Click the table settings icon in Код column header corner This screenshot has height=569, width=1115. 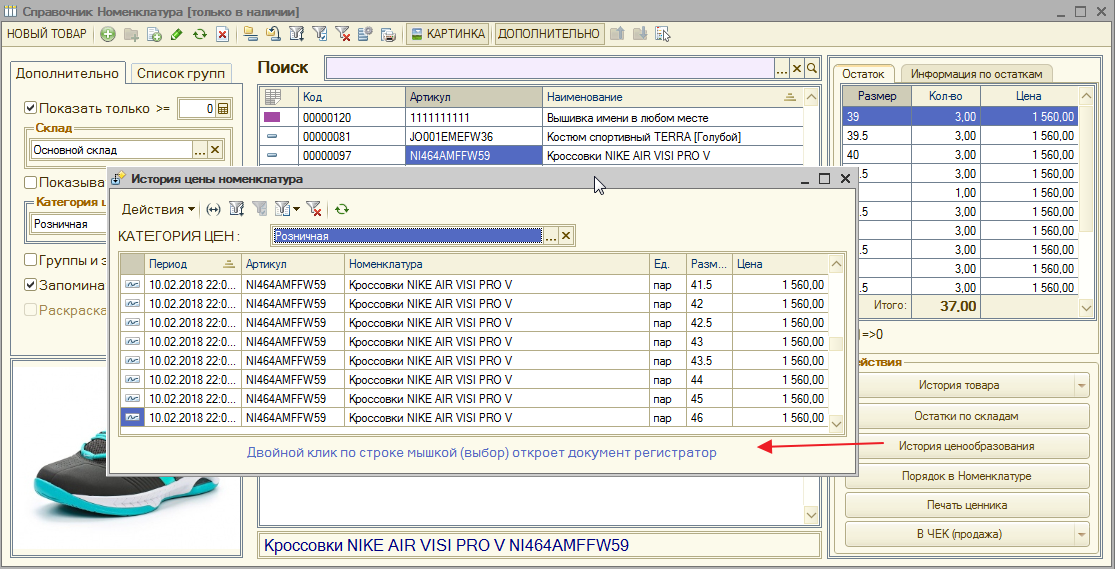[x=273, y=97]
